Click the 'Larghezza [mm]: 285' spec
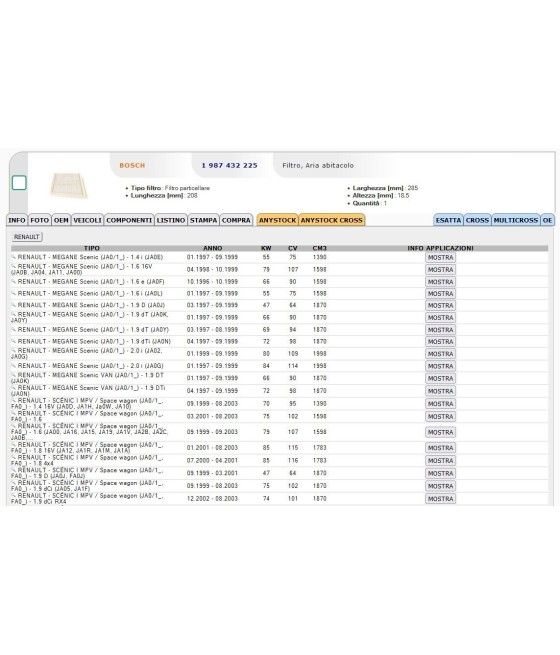 pos(385,188)
